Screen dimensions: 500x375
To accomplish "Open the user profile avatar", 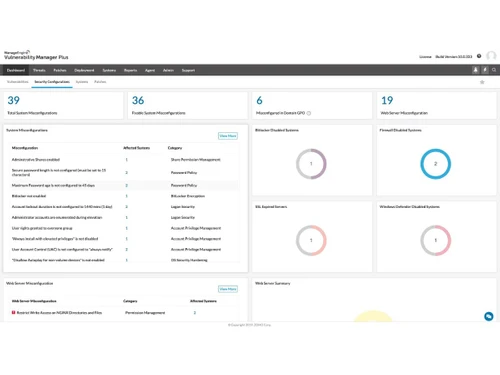I will coord(491,56).
